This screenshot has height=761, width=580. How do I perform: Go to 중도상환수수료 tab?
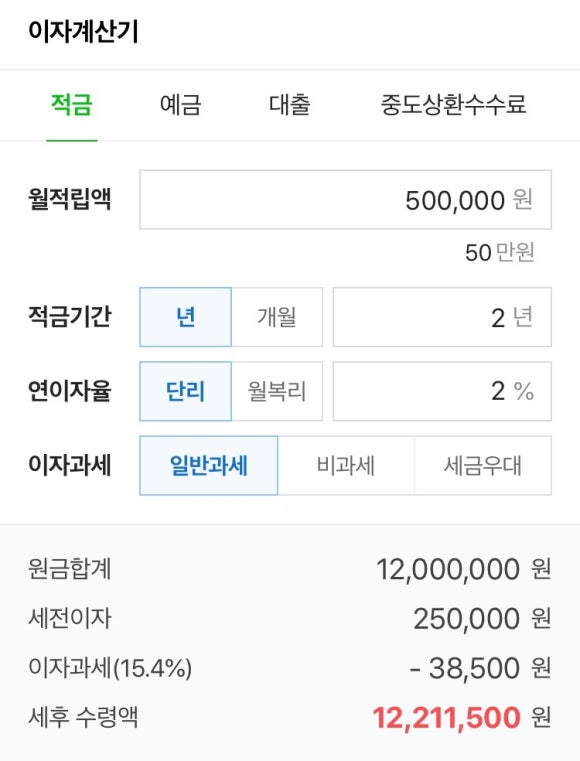point(453,104)
